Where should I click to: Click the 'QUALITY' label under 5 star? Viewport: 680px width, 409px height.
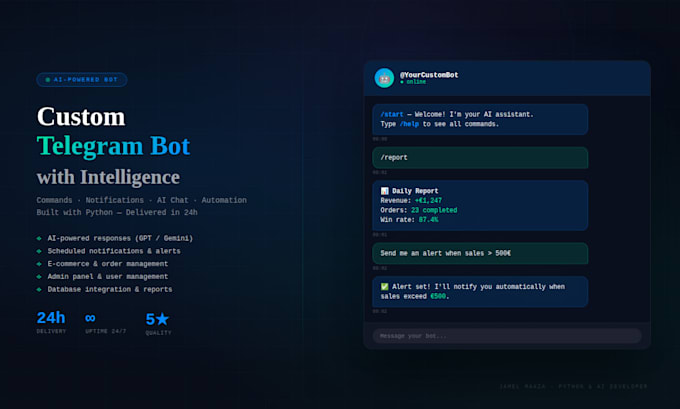[158, 333]
